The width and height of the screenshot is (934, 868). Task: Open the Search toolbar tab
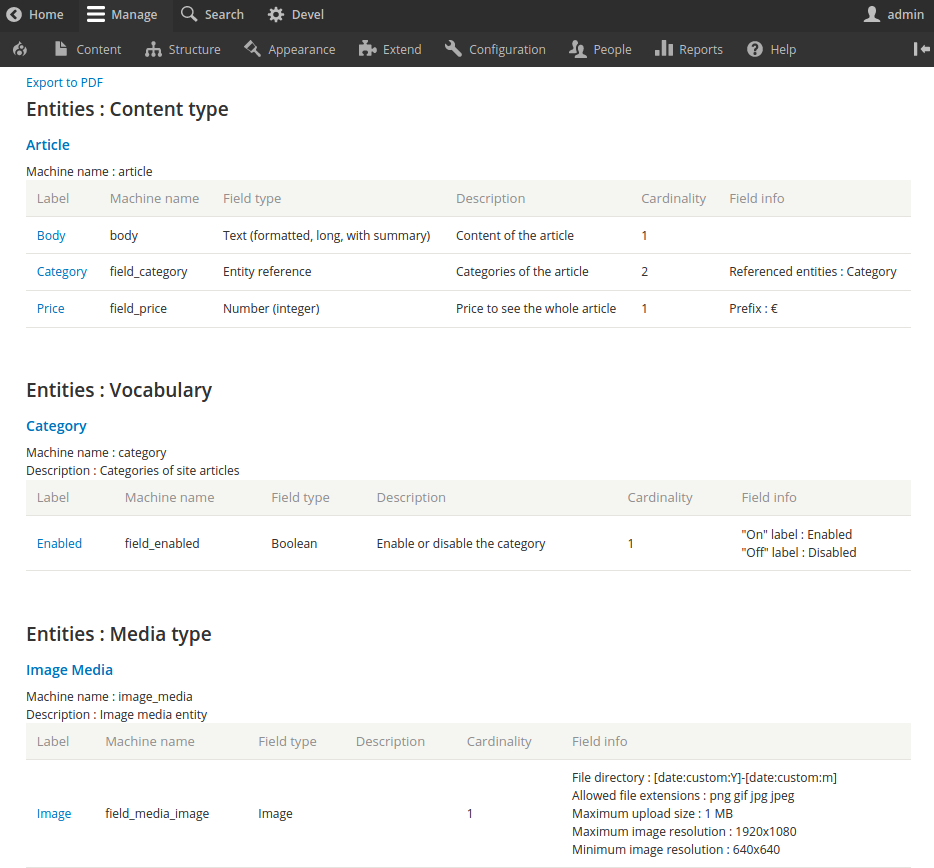pos(212,15)
